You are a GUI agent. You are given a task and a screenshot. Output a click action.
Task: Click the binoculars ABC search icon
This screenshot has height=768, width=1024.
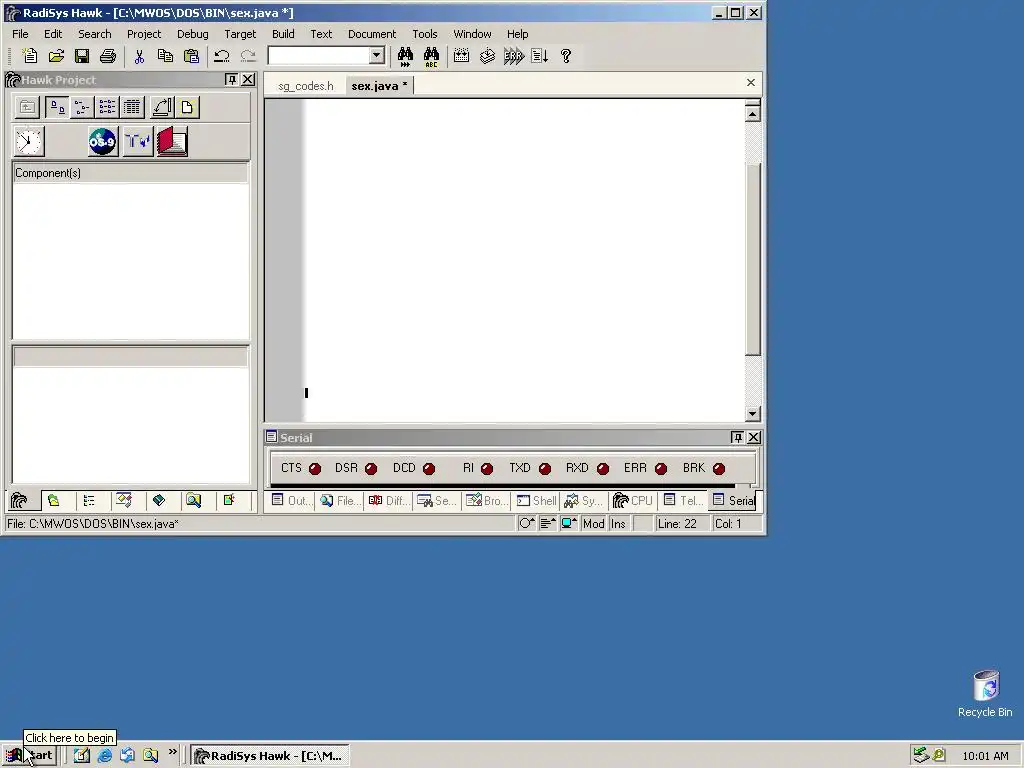(431, 57)
